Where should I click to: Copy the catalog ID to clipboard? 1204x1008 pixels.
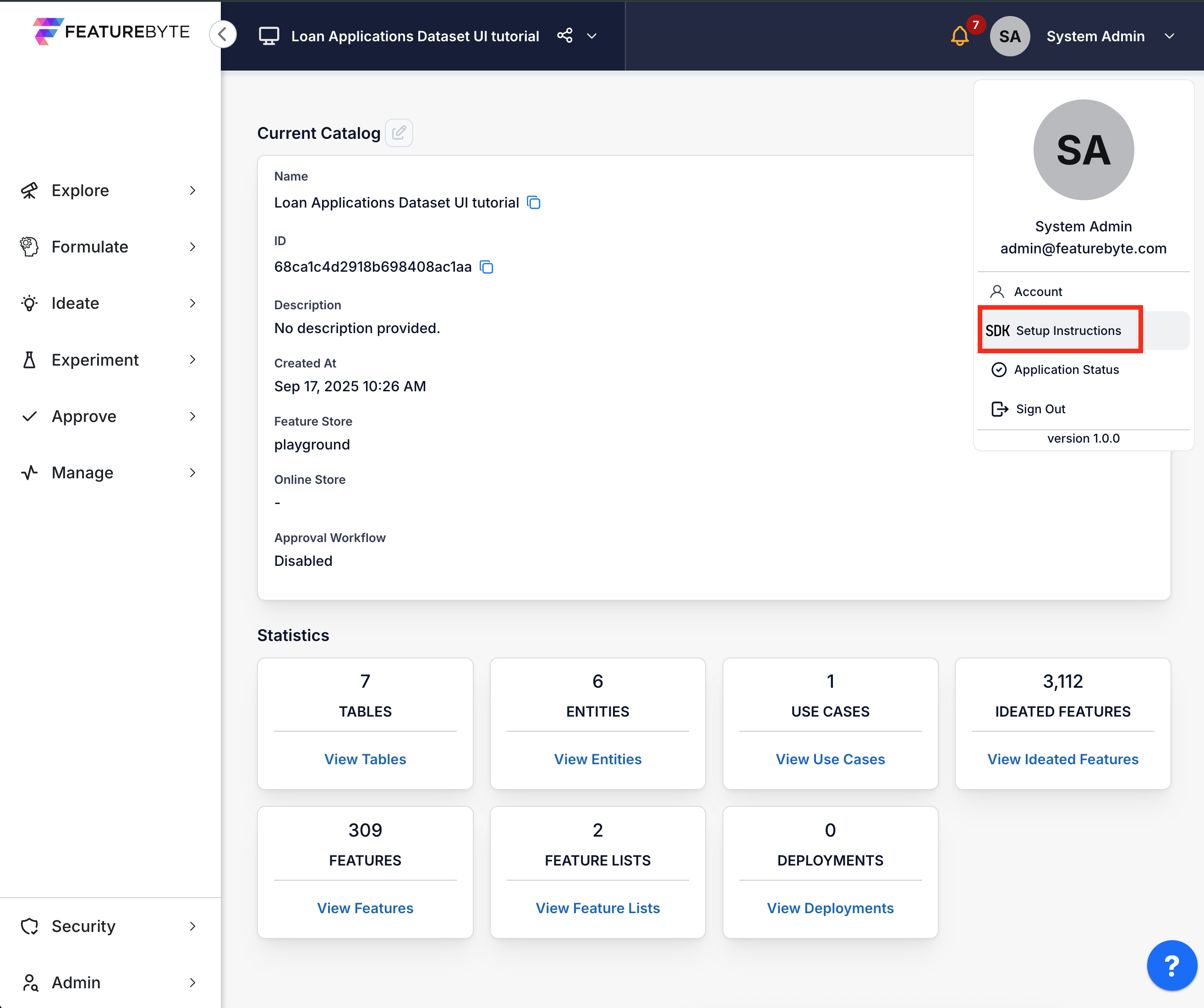pyautogui.click(x=486, y=267)
